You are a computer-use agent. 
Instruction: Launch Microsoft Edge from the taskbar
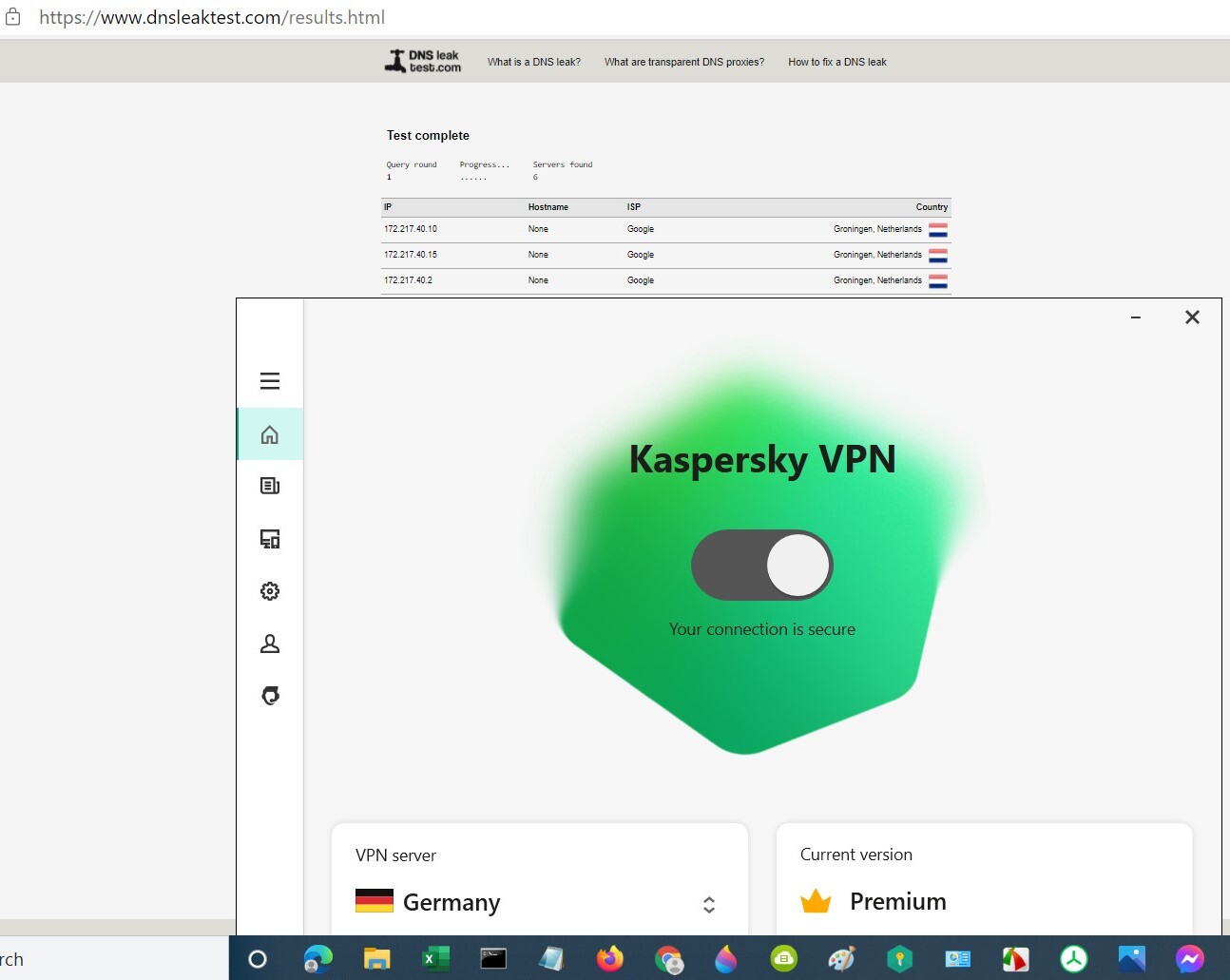click(x=317, y=959)
